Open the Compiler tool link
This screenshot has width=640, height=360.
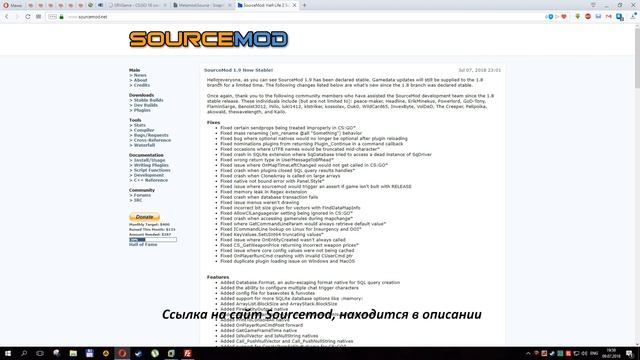coord(144,130)
